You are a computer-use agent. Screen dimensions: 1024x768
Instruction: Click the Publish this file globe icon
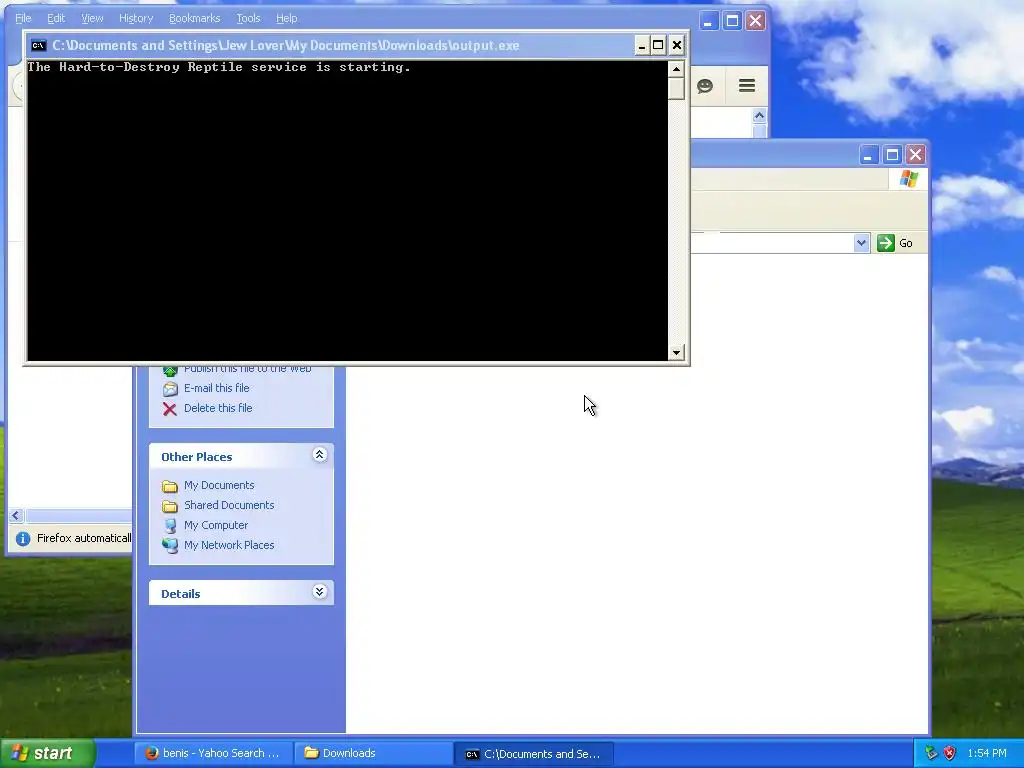click(170, 370)
